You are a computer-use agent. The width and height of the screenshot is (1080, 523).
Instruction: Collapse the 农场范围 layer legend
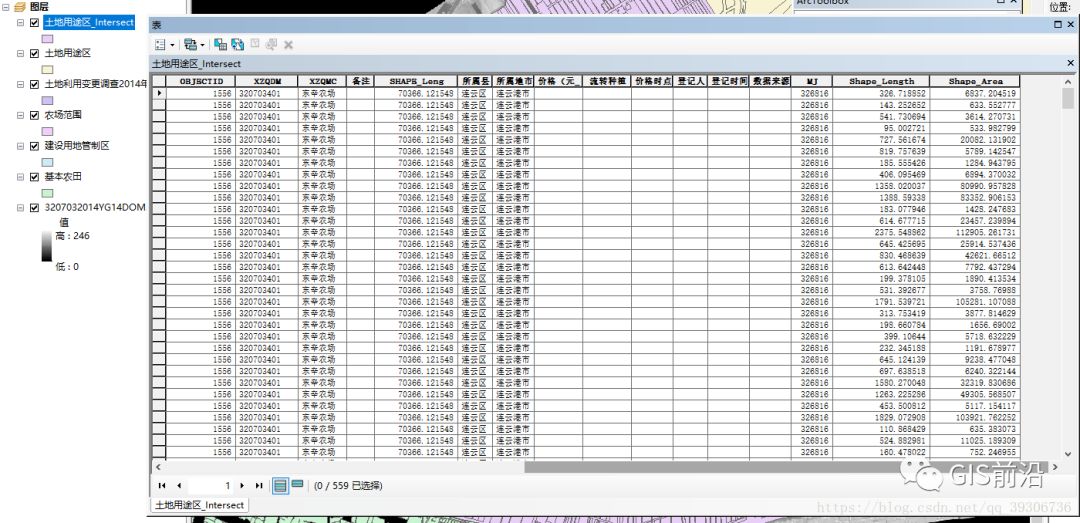coord(20,115)
